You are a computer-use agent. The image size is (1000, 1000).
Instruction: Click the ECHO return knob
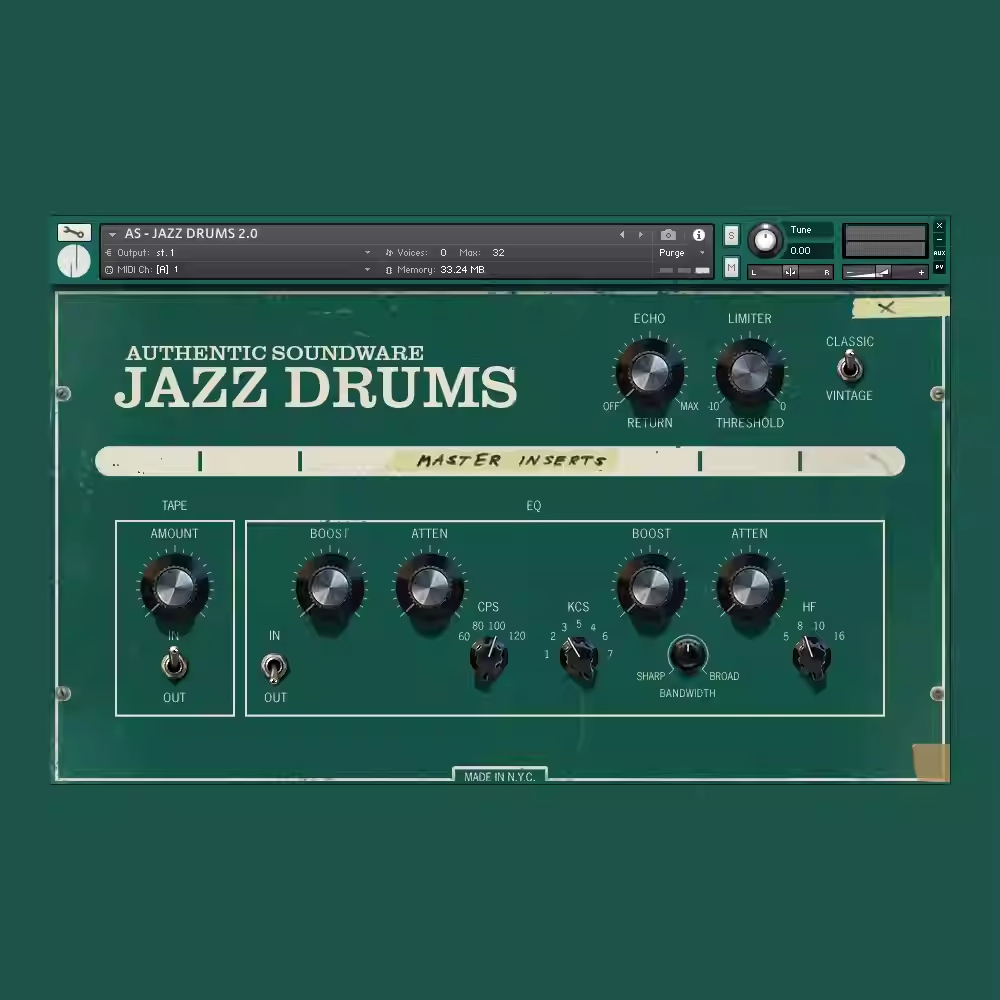(x=649, y=373)
